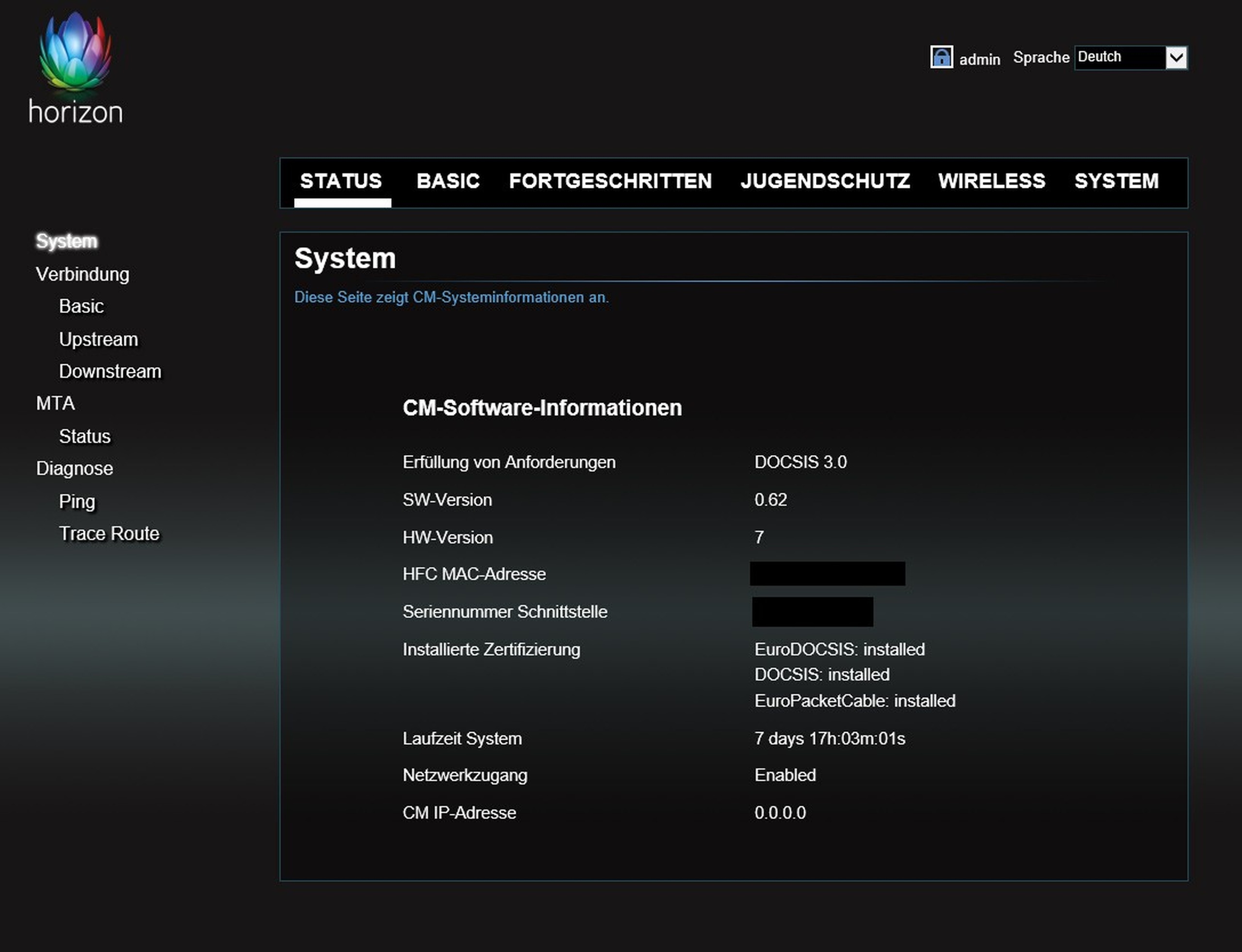Open the Ping diagnostic page

77,502
